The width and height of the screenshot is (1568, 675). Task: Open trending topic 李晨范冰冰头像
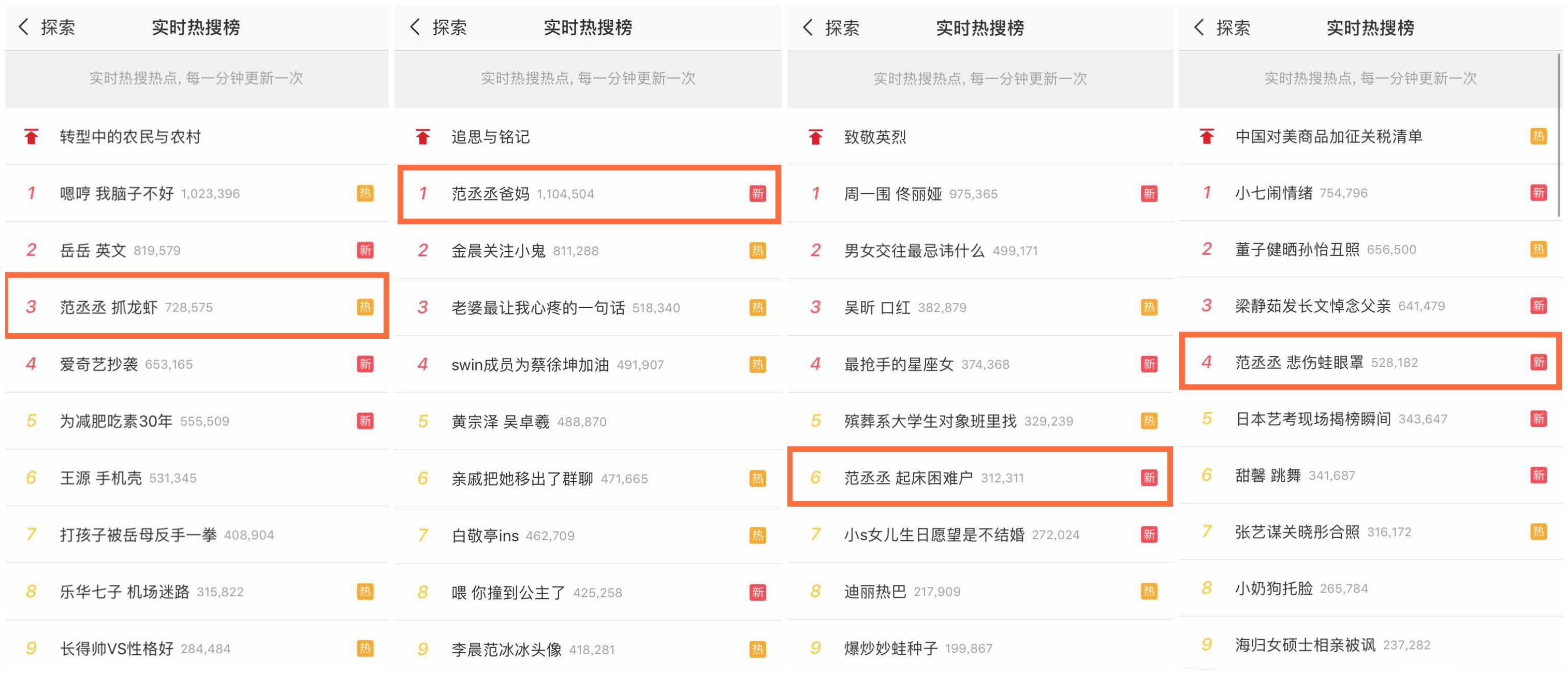pyautogui.click(x=506, y=650)
